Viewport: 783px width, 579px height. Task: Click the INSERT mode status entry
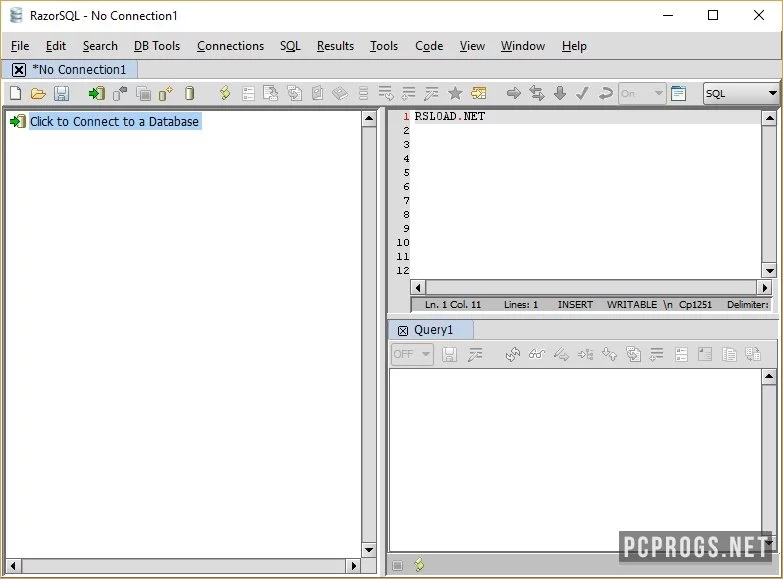click(575, 305)
